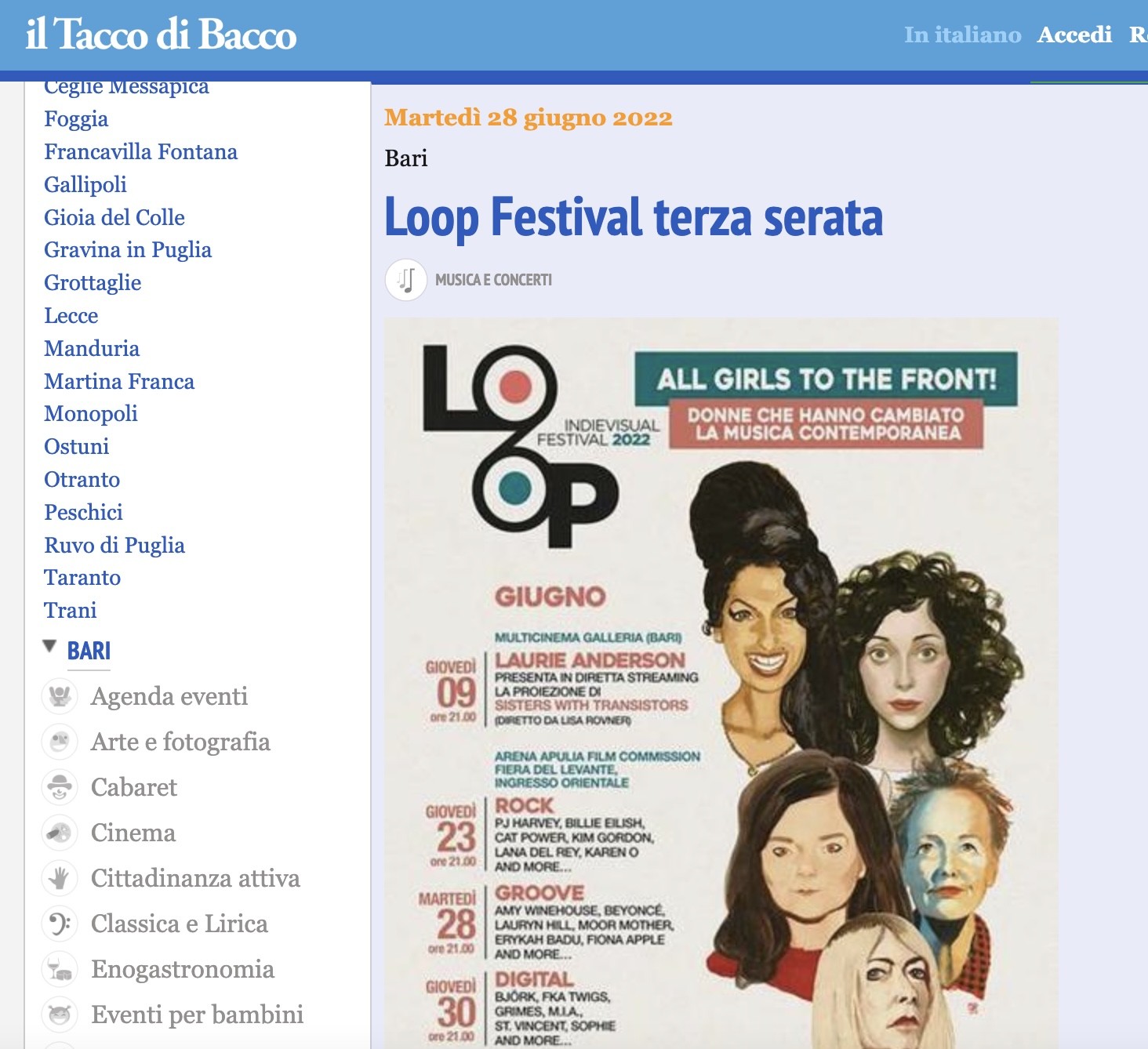The height and width of the screenshot is (1049, 1148).
Task: Open Gioia del Colle link
Action: 114,217
